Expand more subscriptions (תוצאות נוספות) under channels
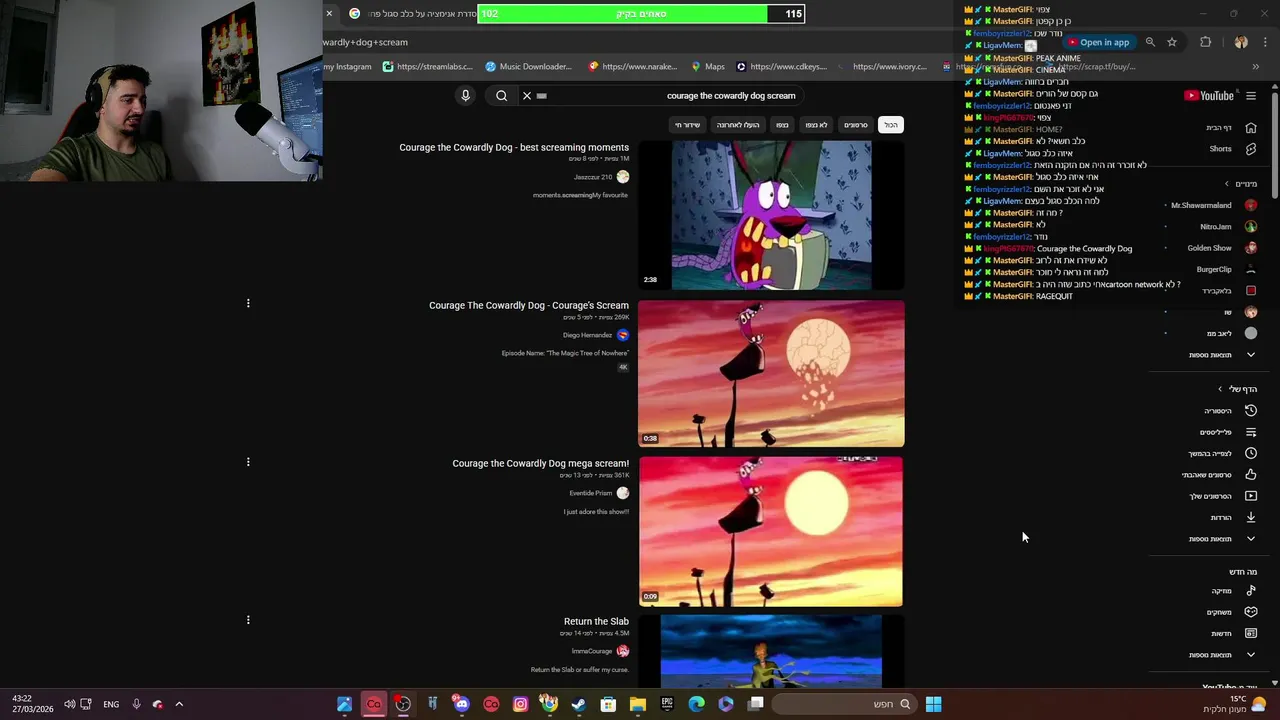Viewport: 1280px width, 720px height. [x=1222, y=355]
